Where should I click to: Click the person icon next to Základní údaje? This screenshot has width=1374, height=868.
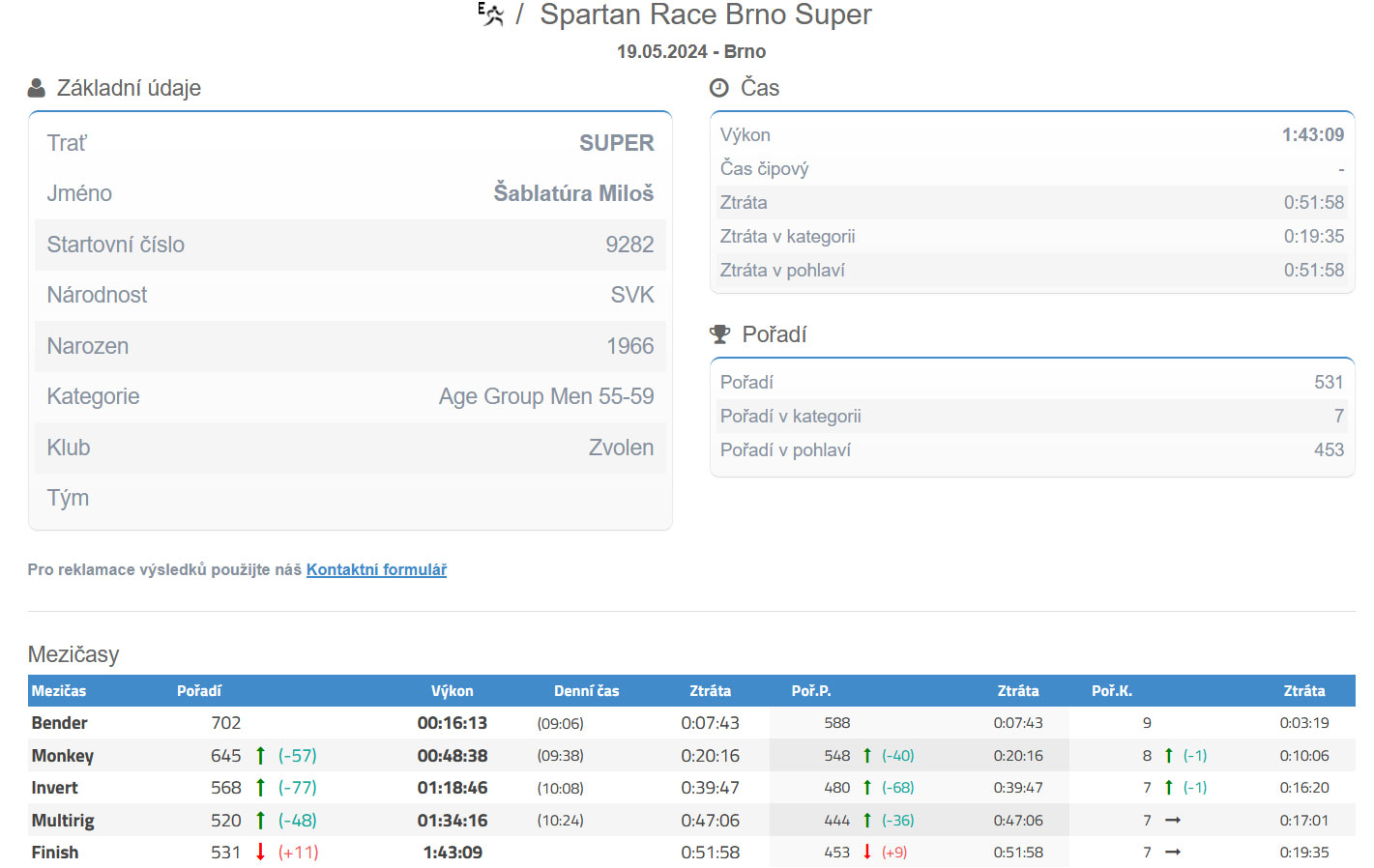tap(37, 88)
